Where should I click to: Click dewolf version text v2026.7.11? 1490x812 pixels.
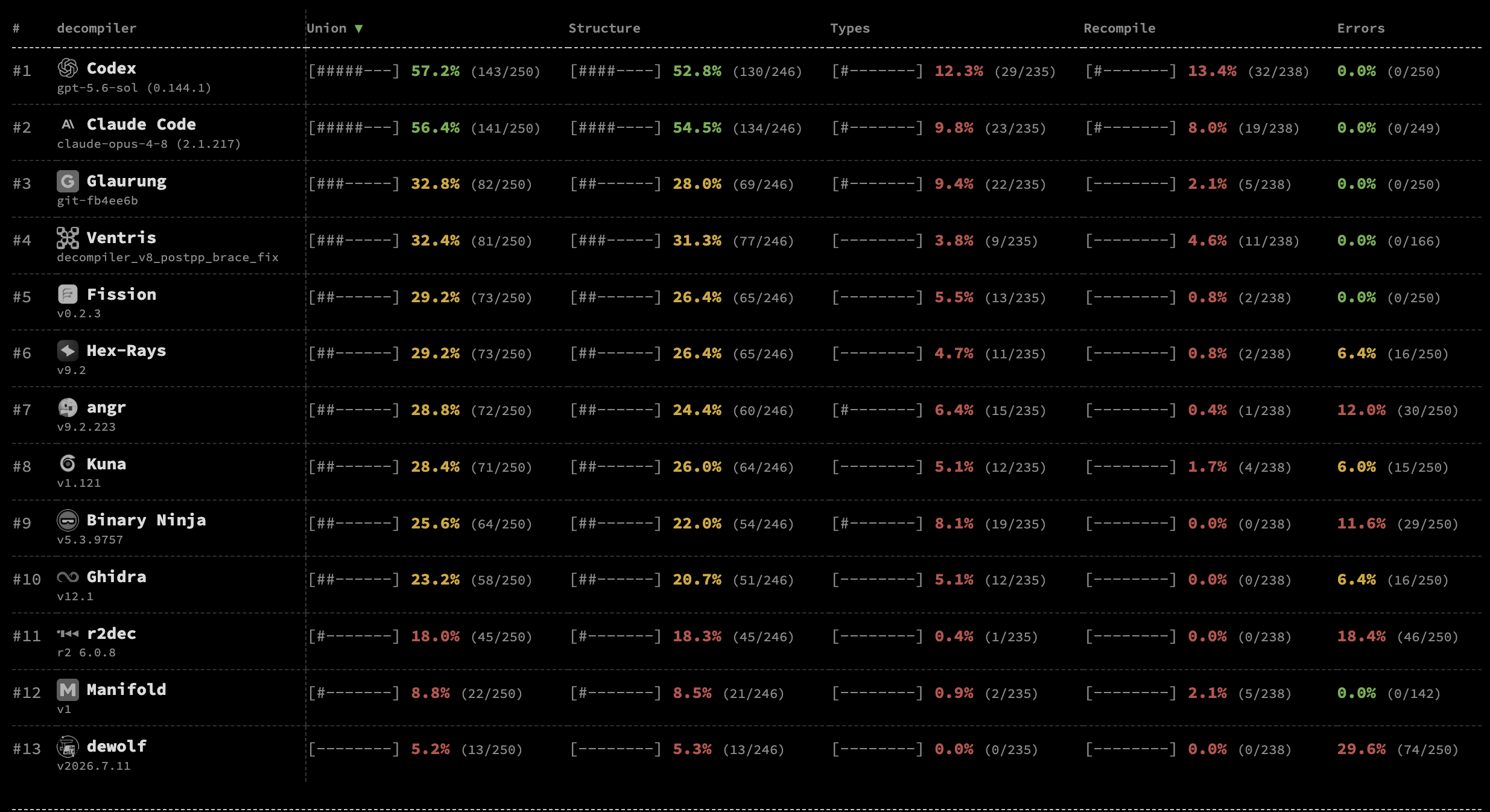(x=94, y=766)
